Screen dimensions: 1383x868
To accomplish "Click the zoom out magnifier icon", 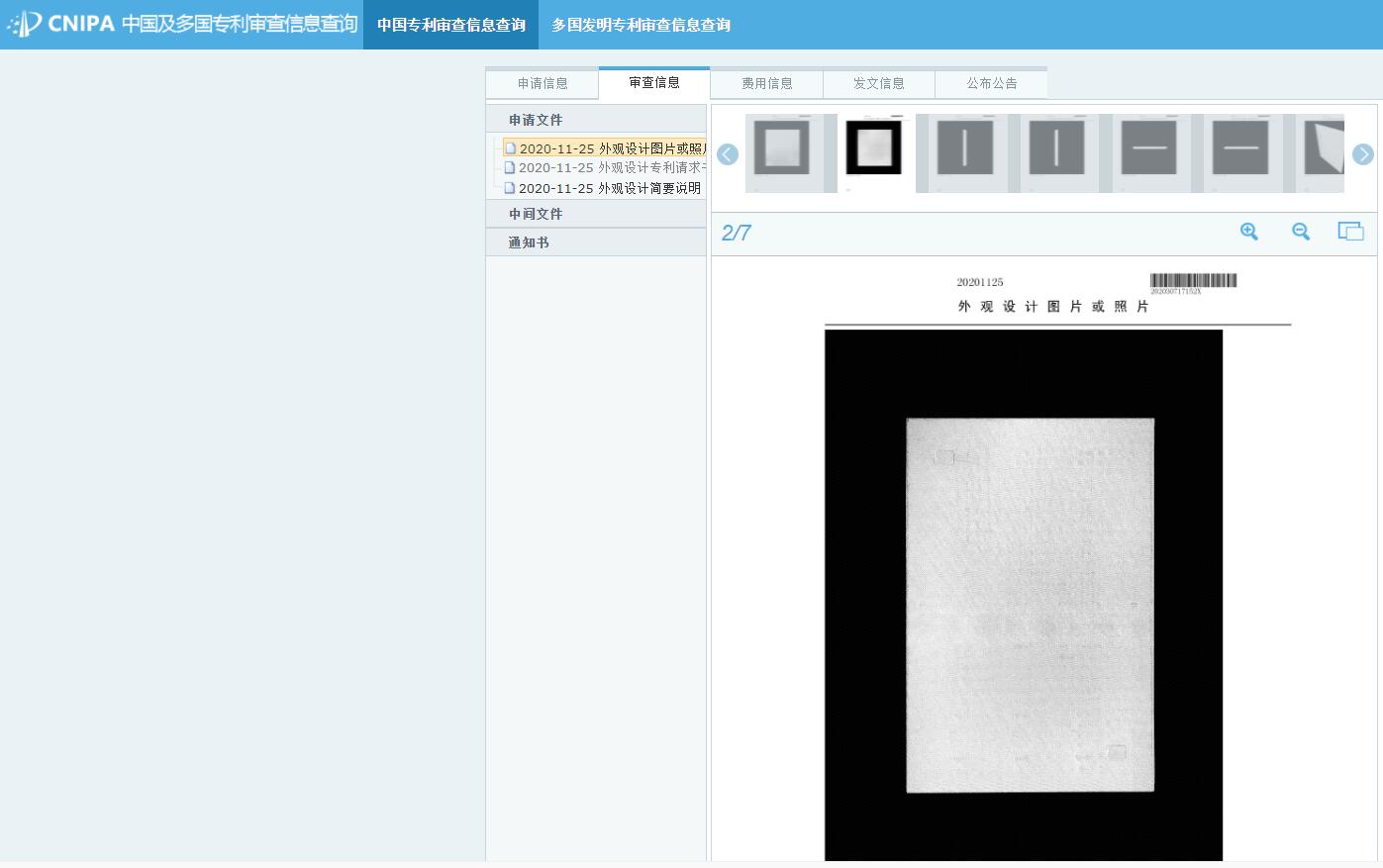I will [x=1301, y=232].
